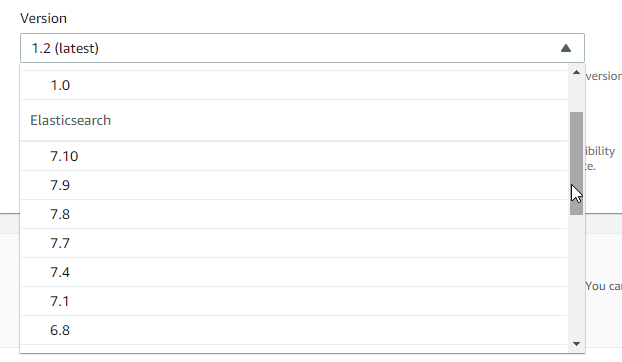Pick version 7.8 in the dropdown list
This screenshot has width=622, height=362.
pos(294,214)
